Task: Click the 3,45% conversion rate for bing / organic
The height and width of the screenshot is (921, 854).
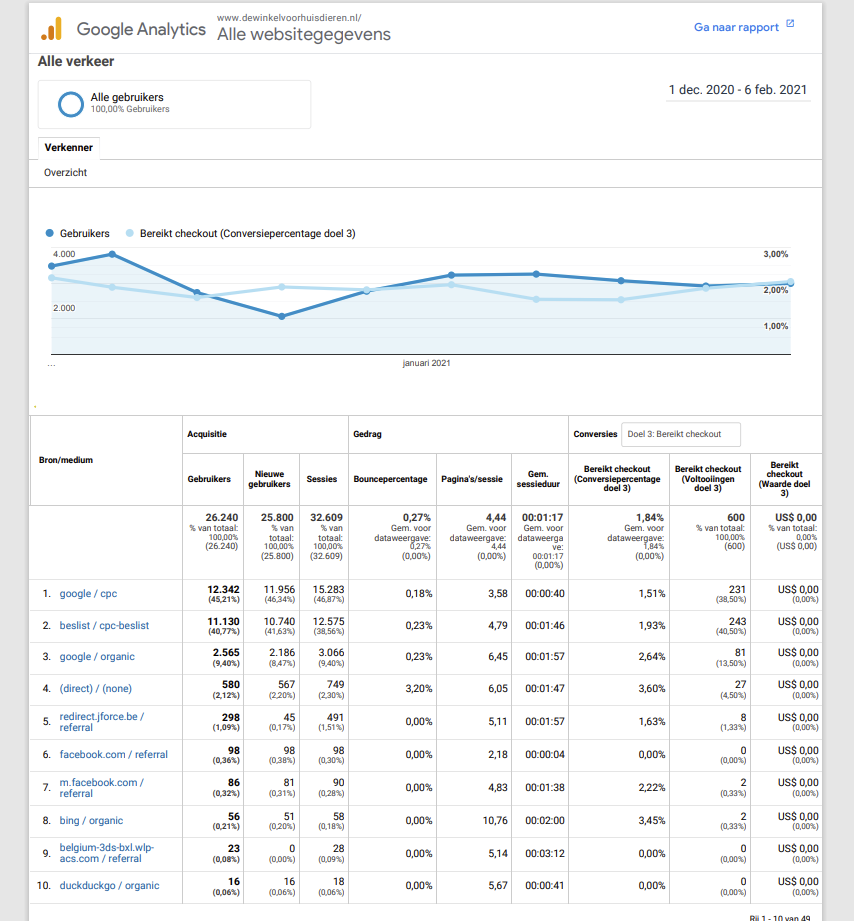Action: click(x=652, y=821)
